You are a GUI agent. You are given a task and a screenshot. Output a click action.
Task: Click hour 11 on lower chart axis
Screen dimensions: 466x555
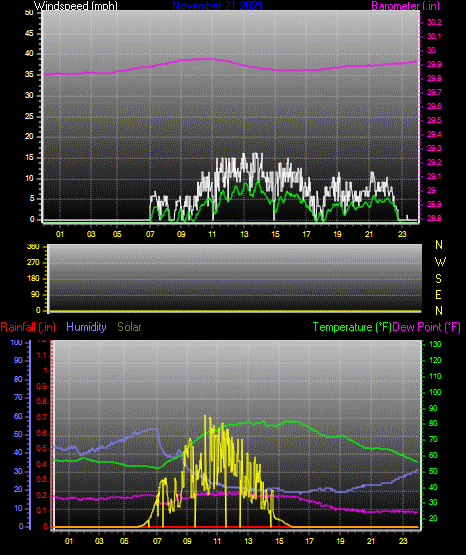pos(217,541)
